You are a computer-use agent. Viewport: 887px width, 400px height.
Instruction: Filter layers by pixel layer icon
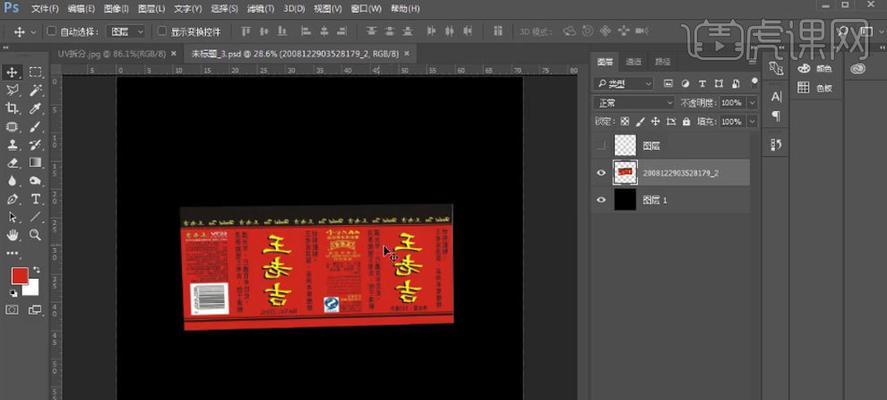[668, 84]
